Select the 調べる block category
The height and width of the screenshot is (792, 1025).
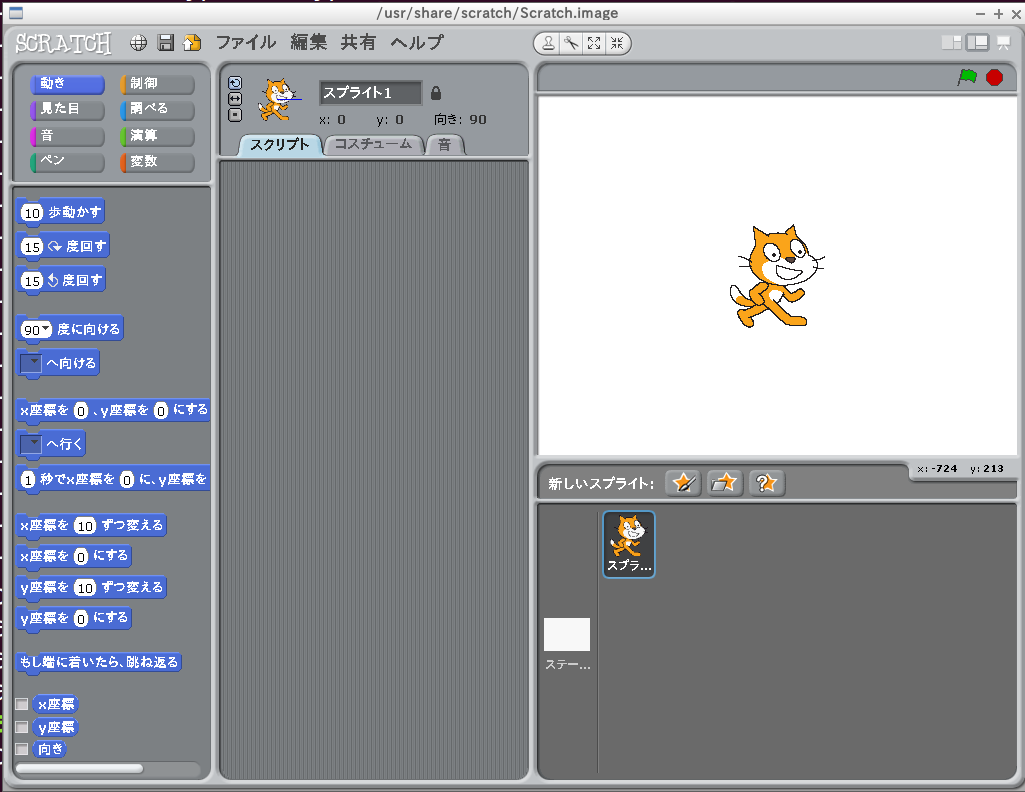[157, 109]
